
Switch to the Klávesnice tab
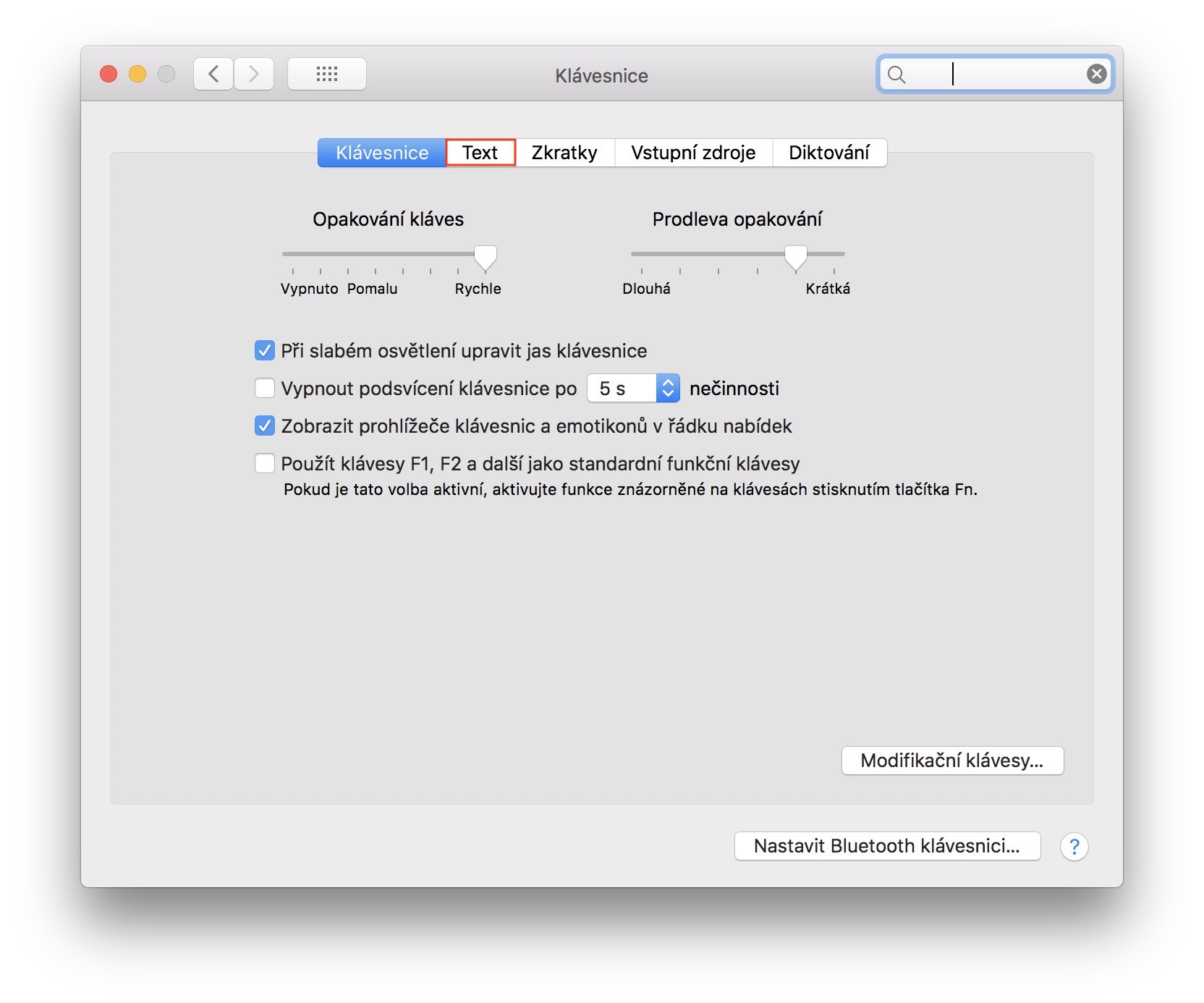[382, 153]
